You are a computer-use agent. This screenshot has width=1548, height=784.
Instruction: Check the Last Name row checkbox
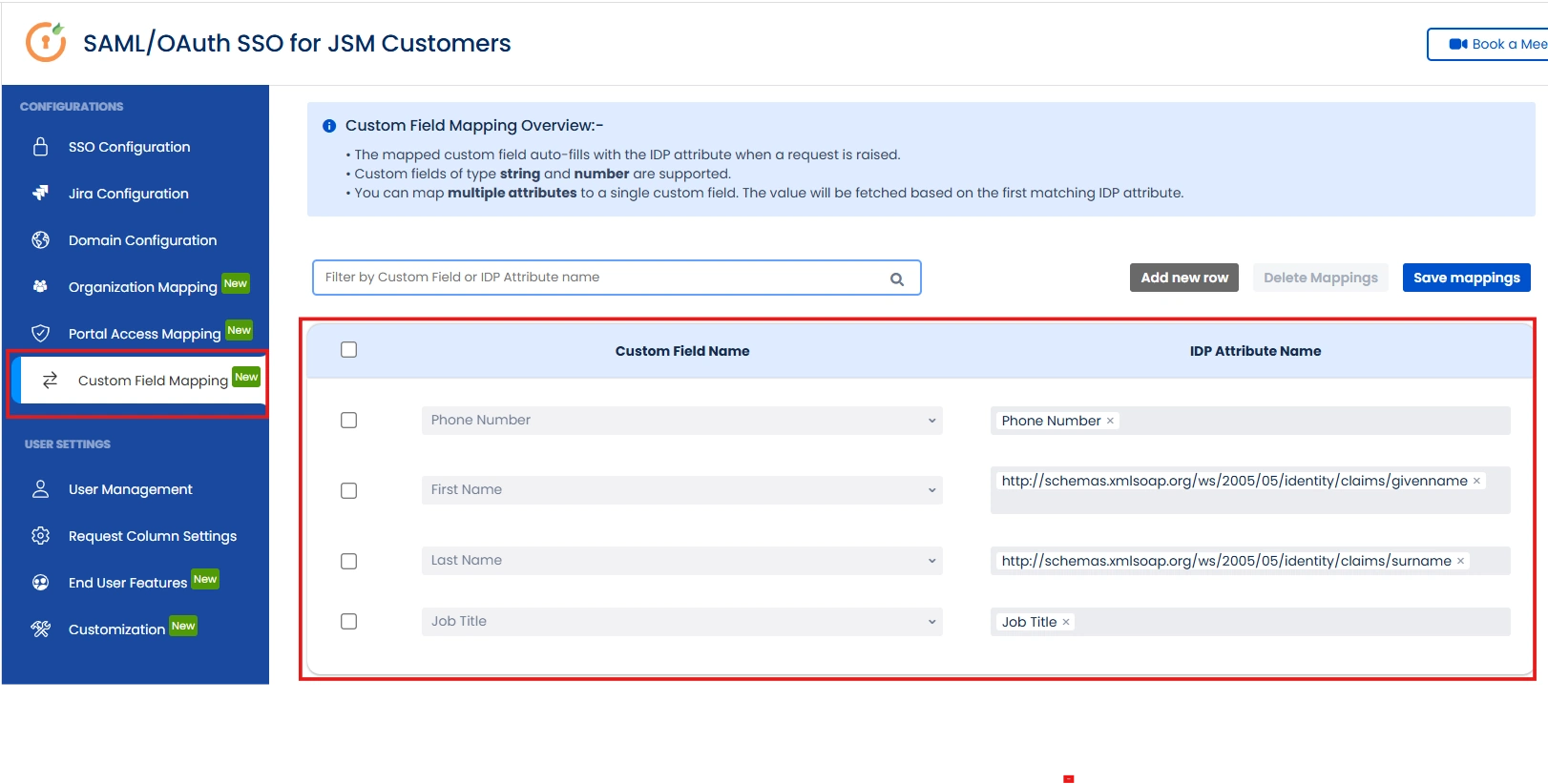point(349,561)
